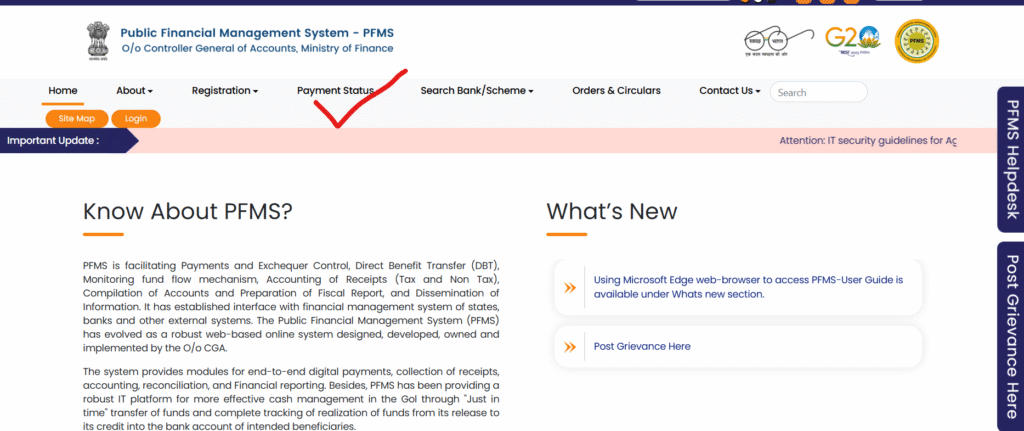Click the G20 India logo
This screenshot has height=431, width=1024.
tap(853, 41)
